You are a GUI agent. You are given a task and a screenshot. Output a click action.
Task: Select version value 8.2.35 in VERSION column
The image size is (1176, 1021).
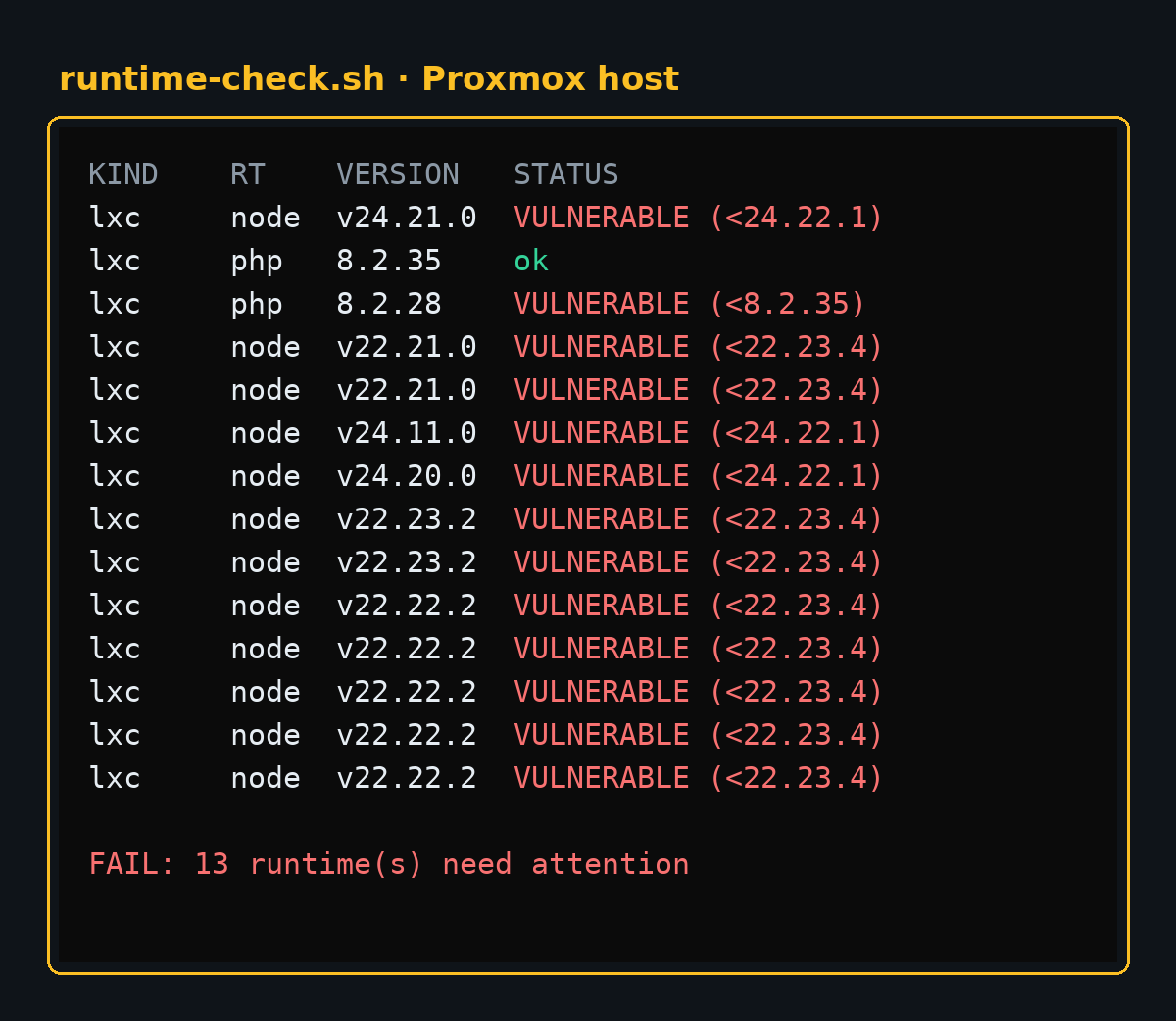389,261
